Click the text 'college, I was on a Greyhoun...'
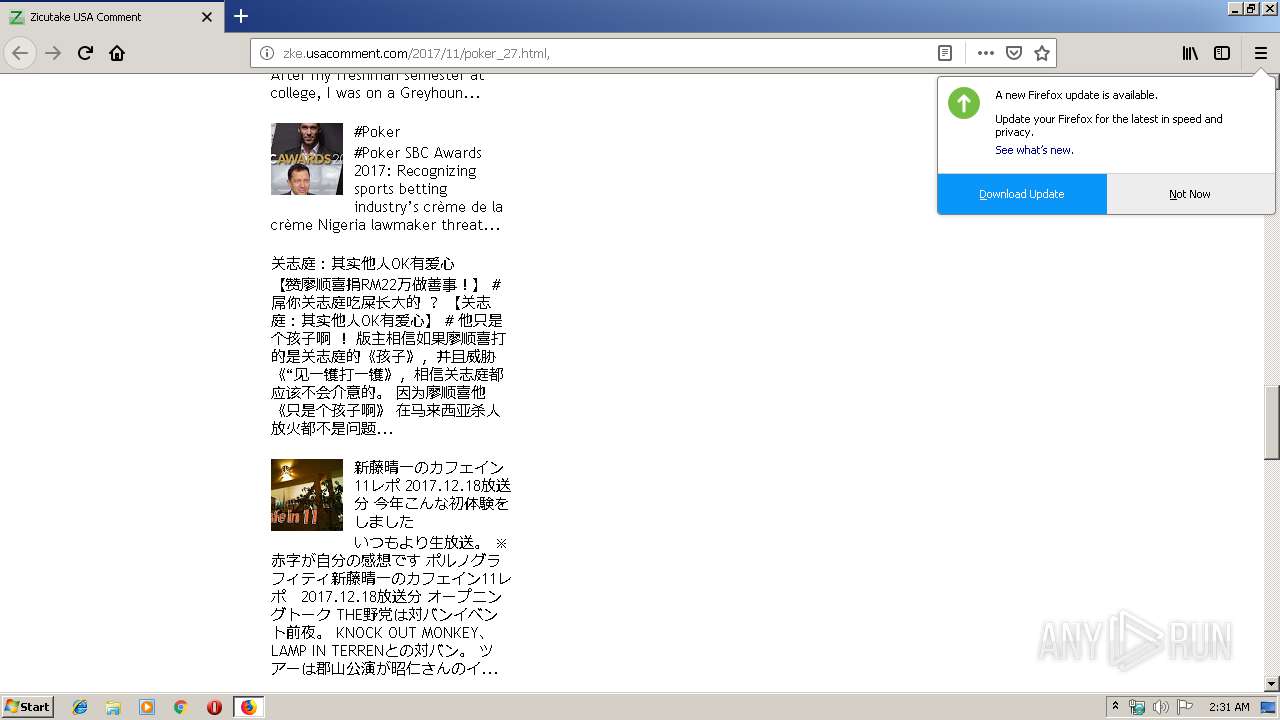1280x720 pixels. [375, 93]
